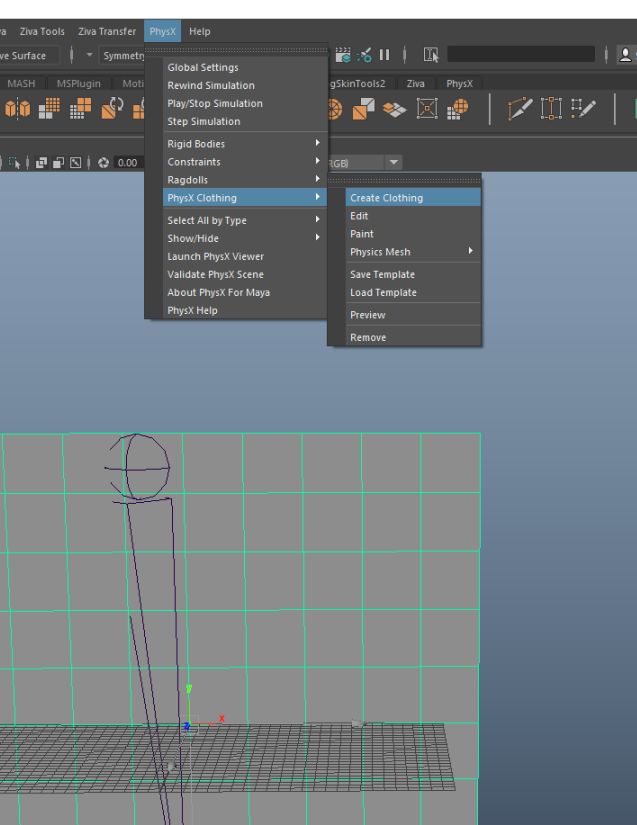Choose Edit in the clothing submenu
The width and height of the screenshot is (637, 825).
[413, 216]
